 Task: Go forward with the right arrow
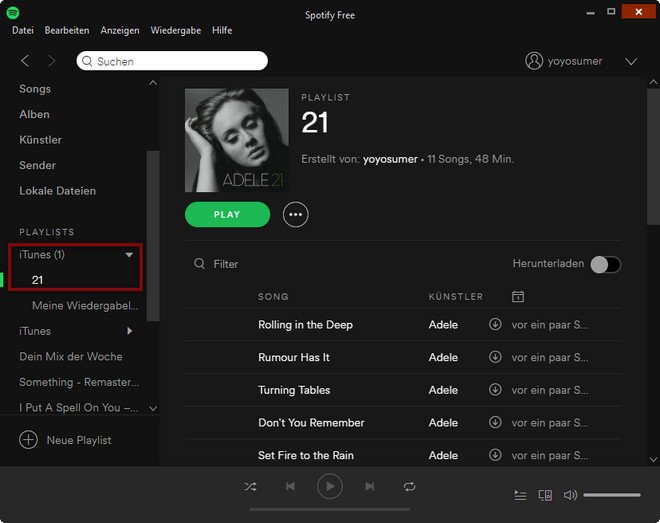pos(51,61)
